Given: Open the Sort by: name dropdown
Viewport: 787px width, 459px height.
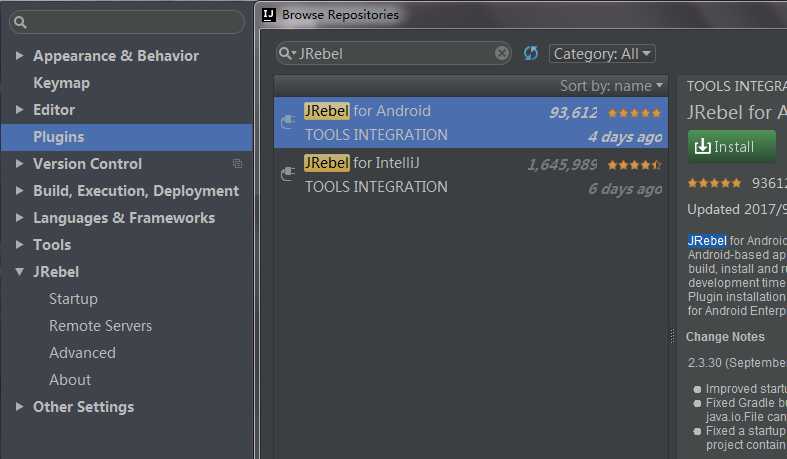Looking at the screenshot, I should (611, 86).
